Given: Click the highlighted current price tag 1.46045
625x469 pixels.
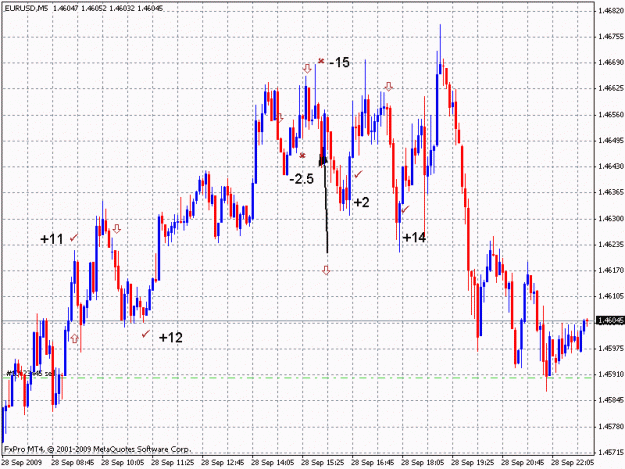Looking at the screenshot, I should pos(609,320).
